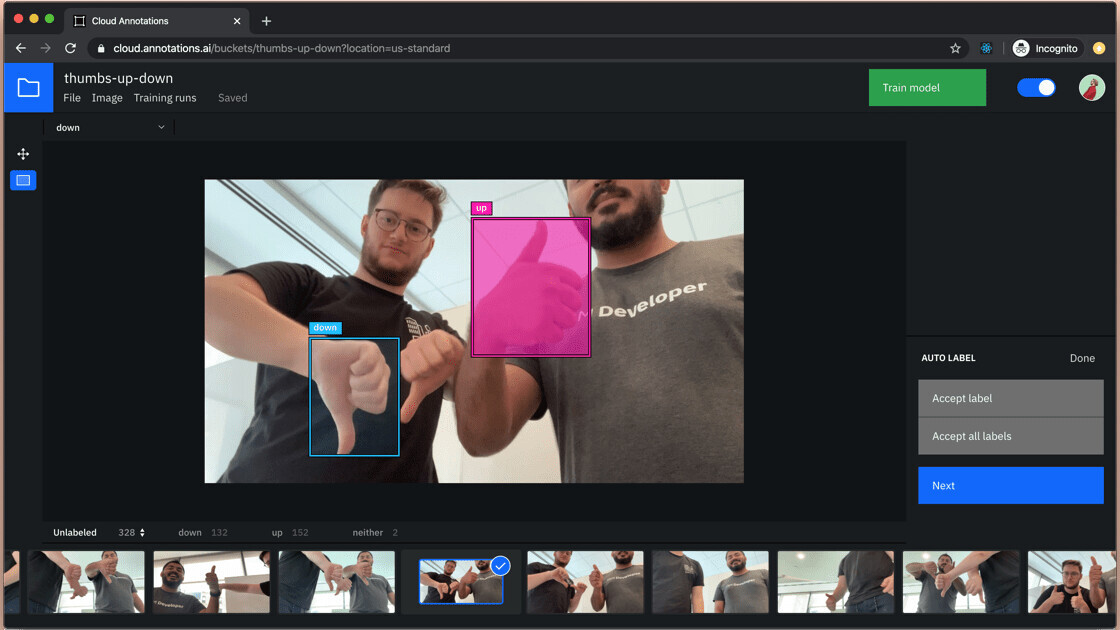
Task: Select the move/pan tool
Action: tap(23, 154)
